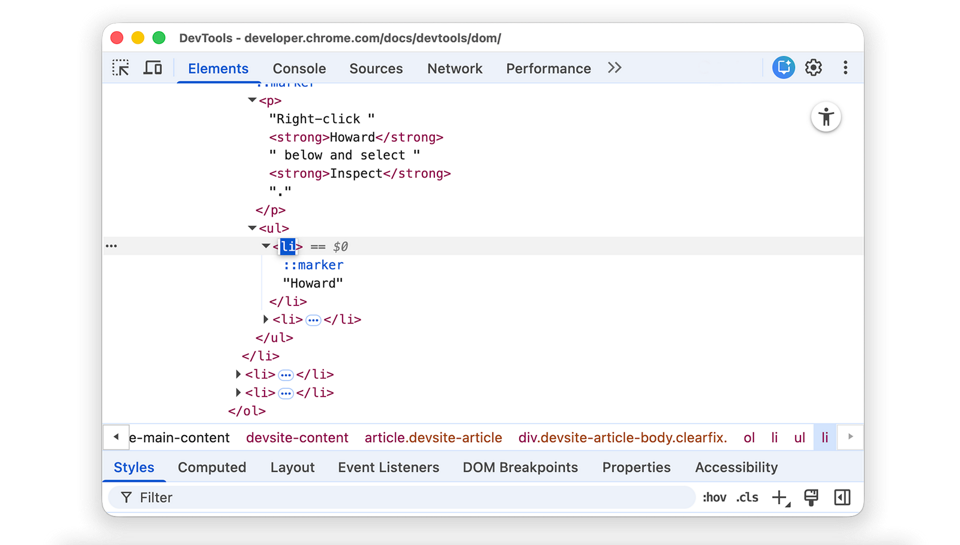Open the Computed pane tab
The height and width of the screenshot is (545, 960).
point(212,467)
